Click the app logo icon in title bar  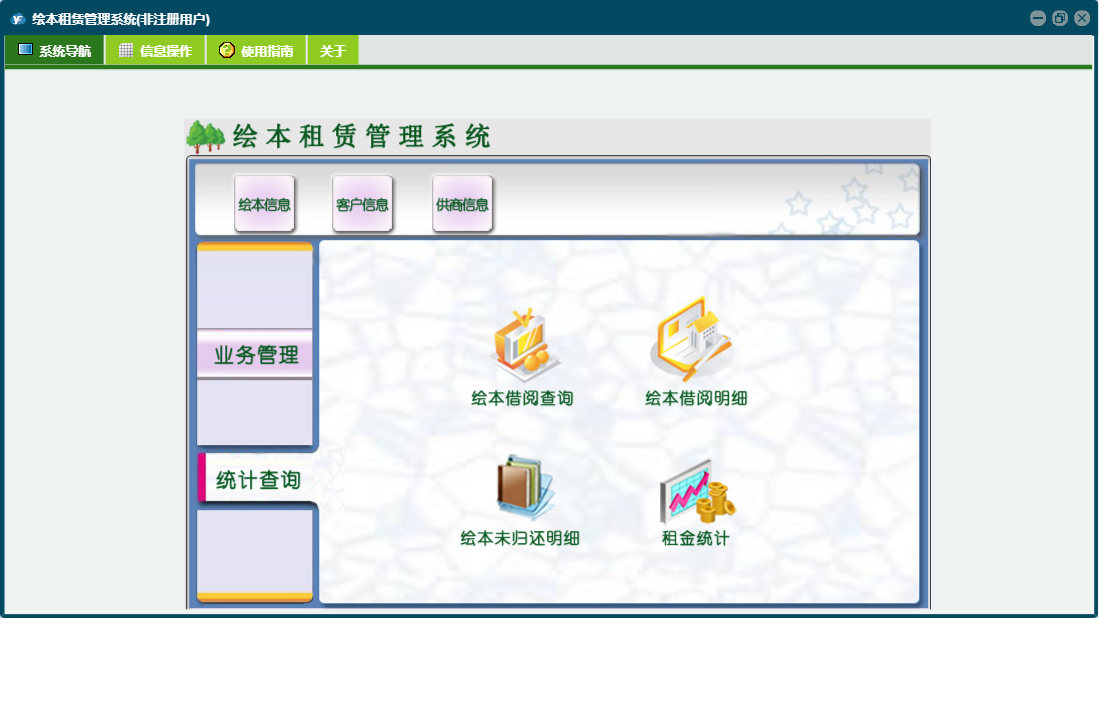pyautogui.click(x=18, y=19)
